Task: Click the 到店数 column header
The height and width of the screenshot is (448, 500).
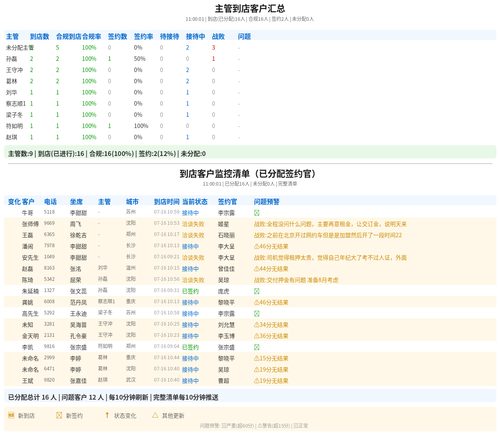Action: (39, 36)
